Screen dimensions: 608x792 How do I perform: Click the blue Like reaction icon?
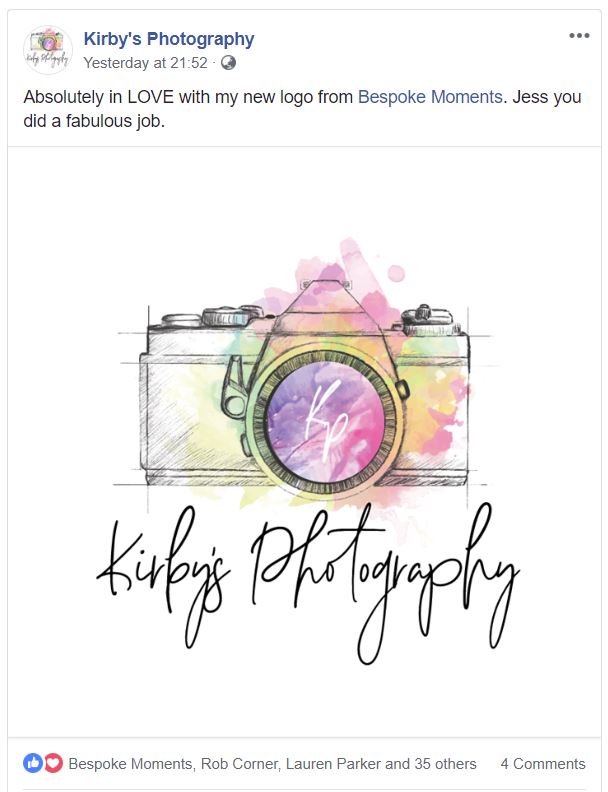[x=33, y=763]
